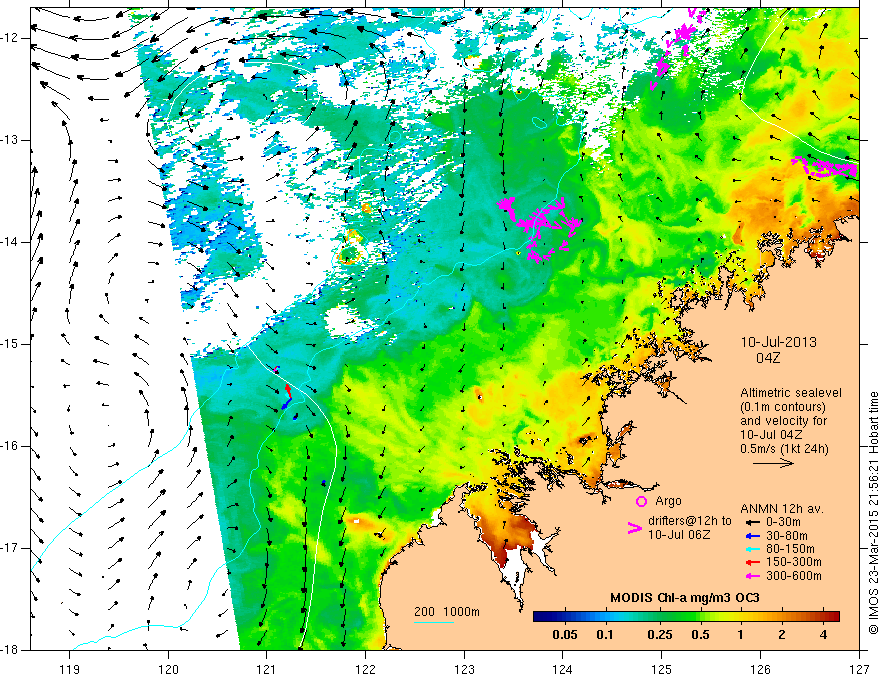Click the '0-30m' depth label

point(783,522)
